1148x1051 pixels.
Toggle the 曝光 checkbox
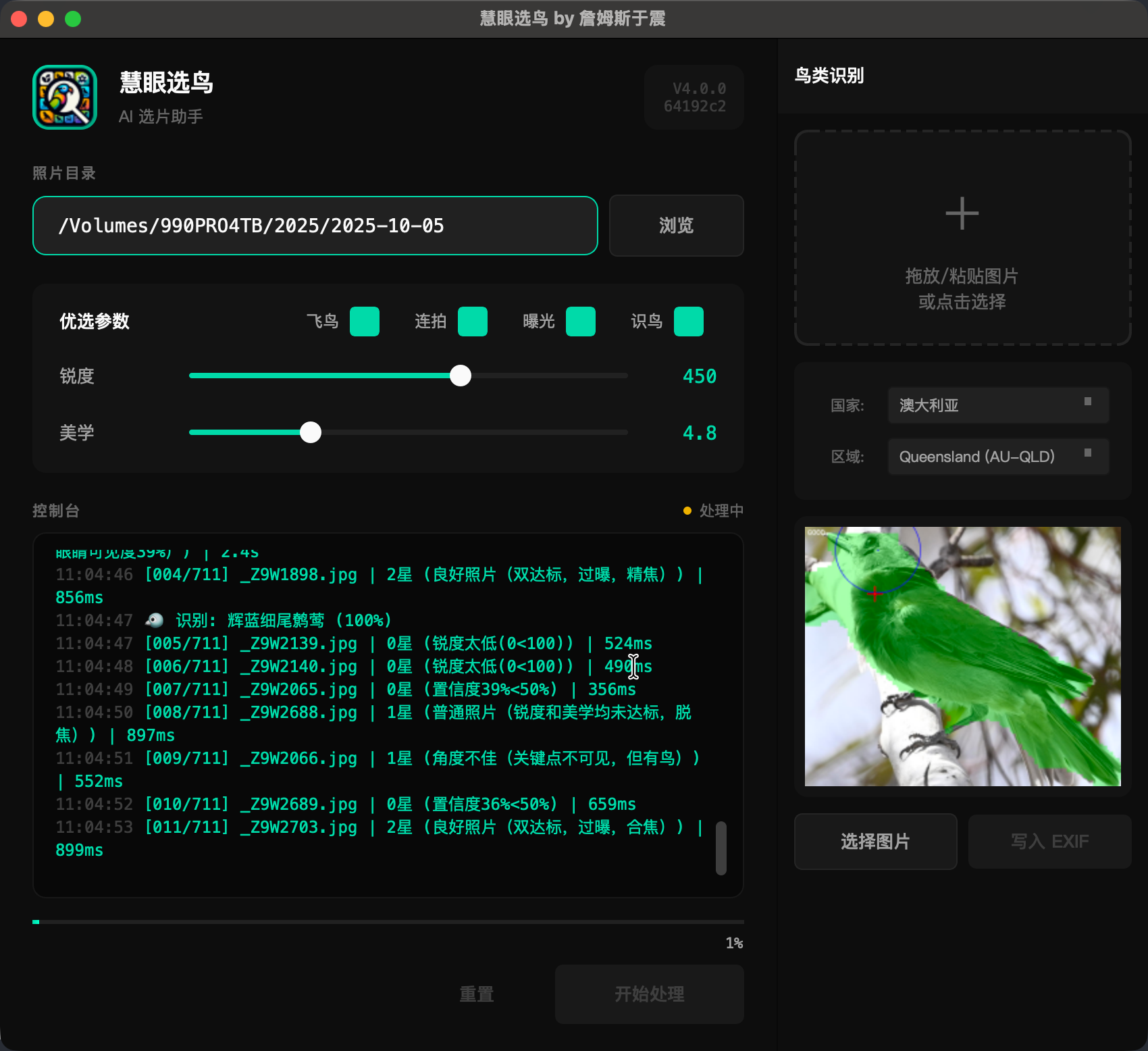581,322
